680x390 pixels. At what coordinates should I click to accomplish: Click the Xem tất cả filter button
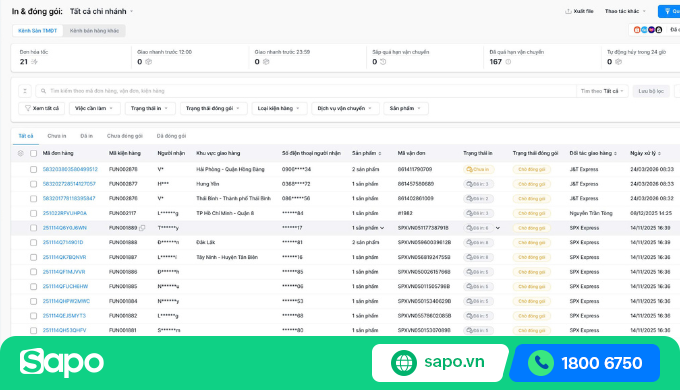[42, 108]
